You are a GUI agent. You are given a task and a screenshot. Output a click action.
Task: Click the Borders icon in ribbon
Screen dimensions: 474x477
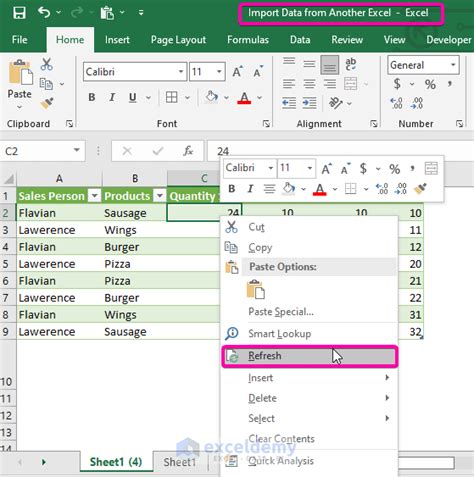pyautogui.click(x=172, y=97)
